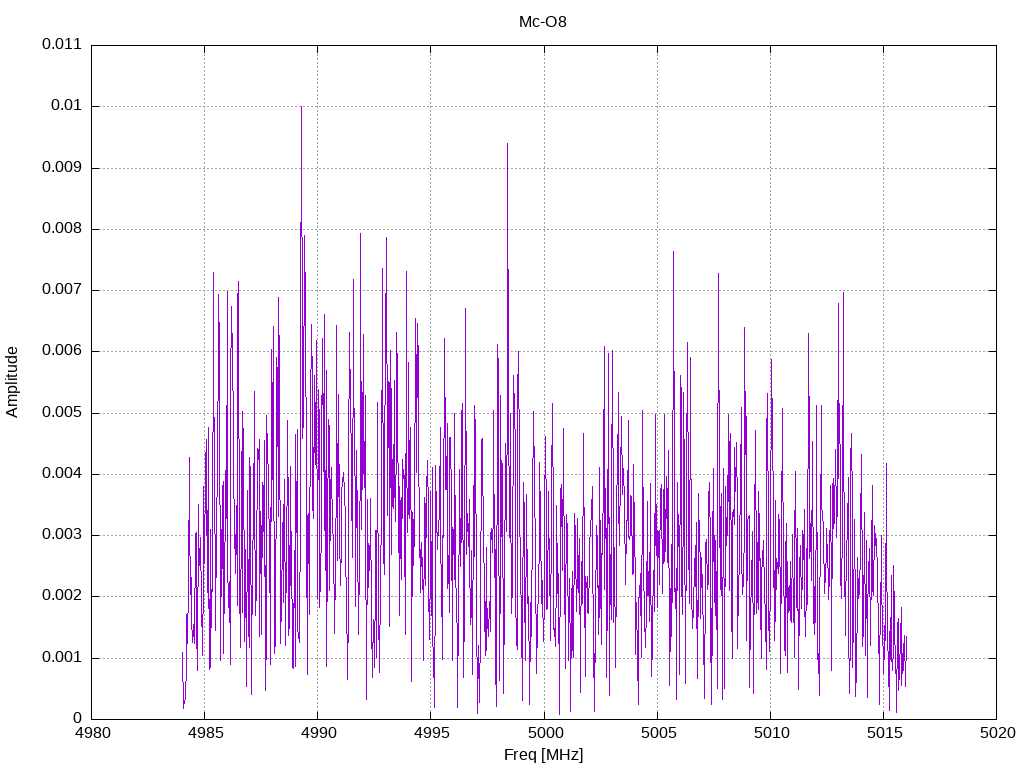1024x768 pixels.
Task: Click the plot title Mc-O8
Action: [x=543, y=22]
